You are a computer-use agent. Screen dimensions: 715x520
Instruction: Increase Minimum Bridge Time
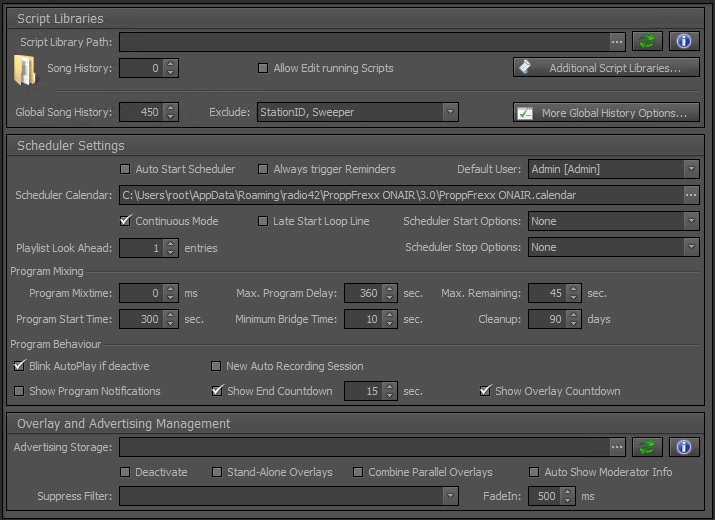coord(389,315)
